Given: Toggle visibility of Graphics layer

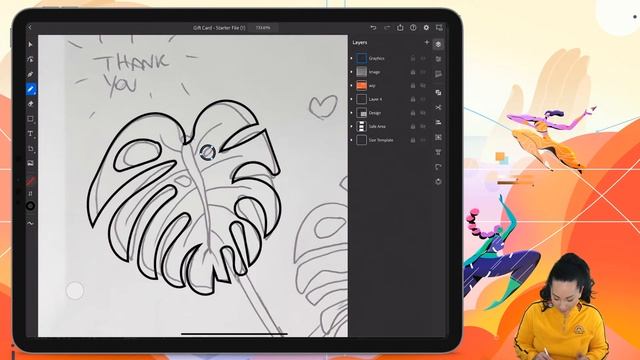Looking at the screenshot, I should tap(423, 58).
